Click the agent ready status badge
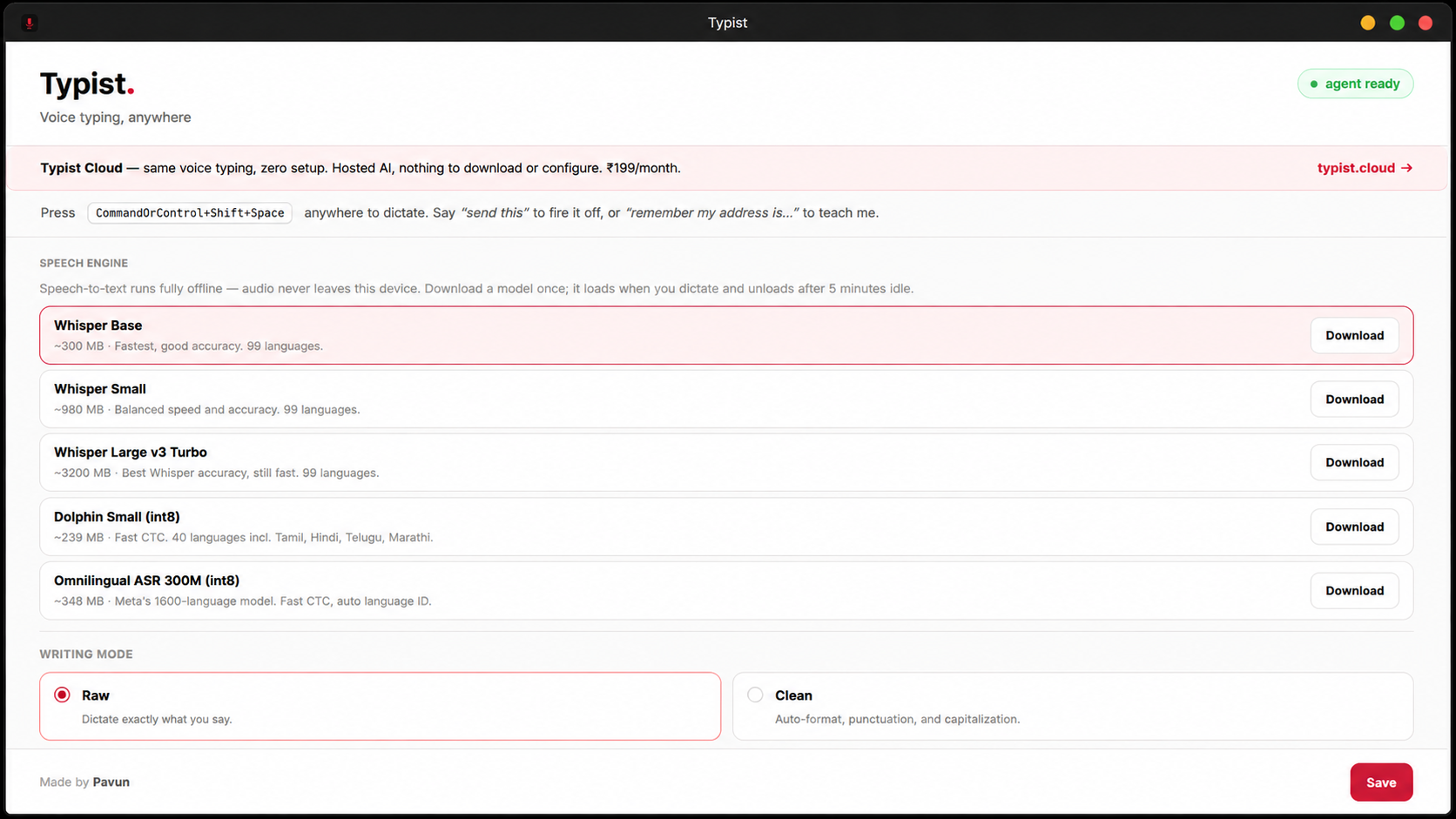This screenshot has height=819, width=1456. tap(1355, 84)
